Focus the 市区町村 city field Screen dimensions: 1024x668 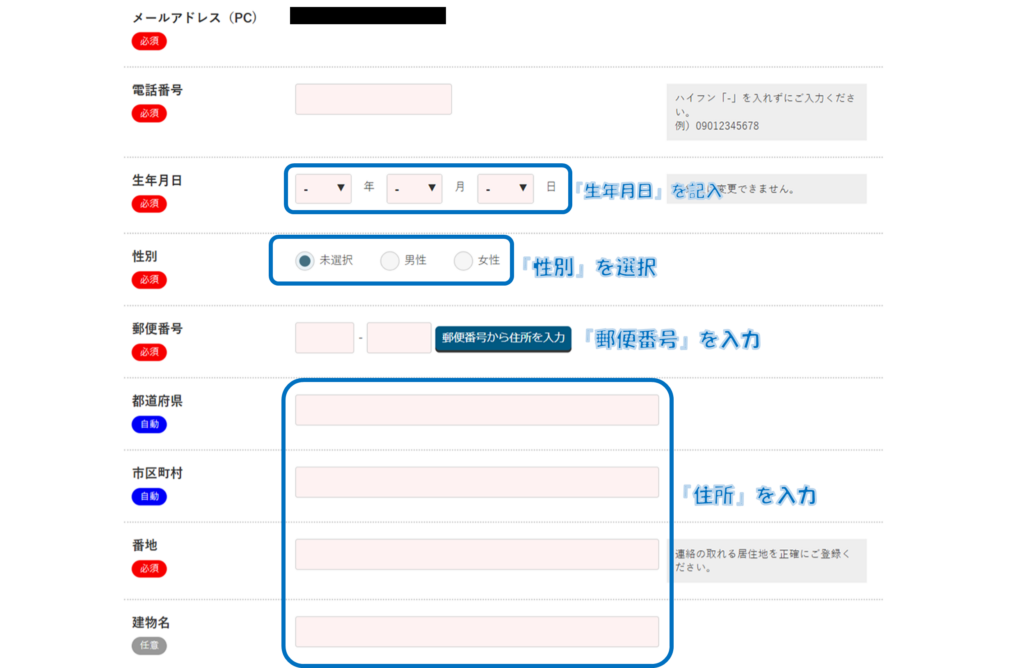pyautogui.click(x=476, y=482)
